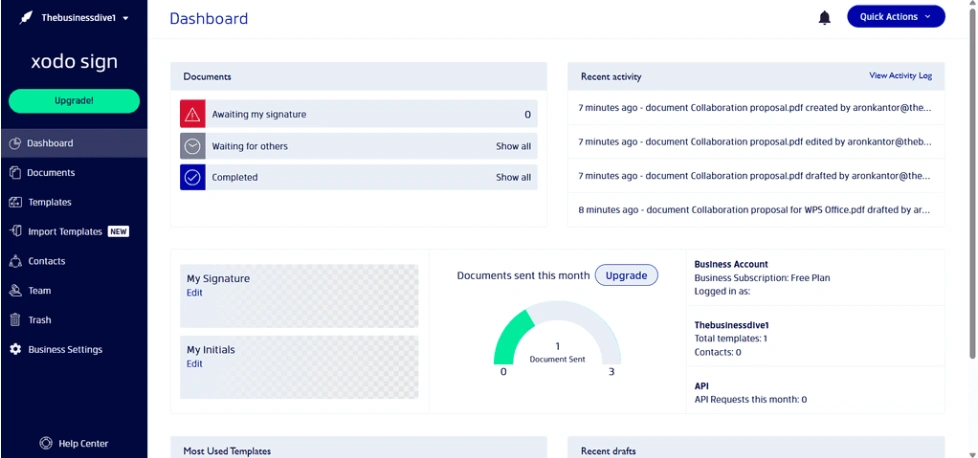Click the API Requests this month: 0 text

[750, 399]
